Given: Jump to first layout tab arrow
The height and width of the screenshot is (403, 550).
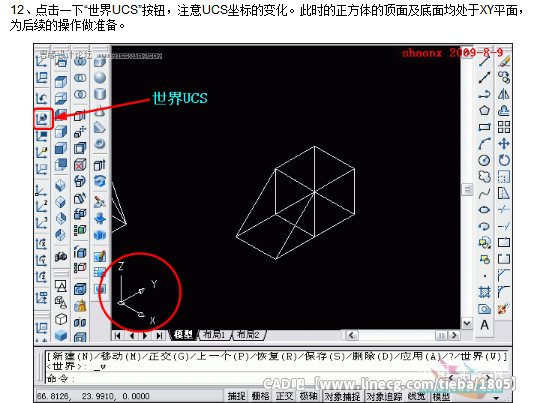Looking at the screenshot, I should (118, 336).
